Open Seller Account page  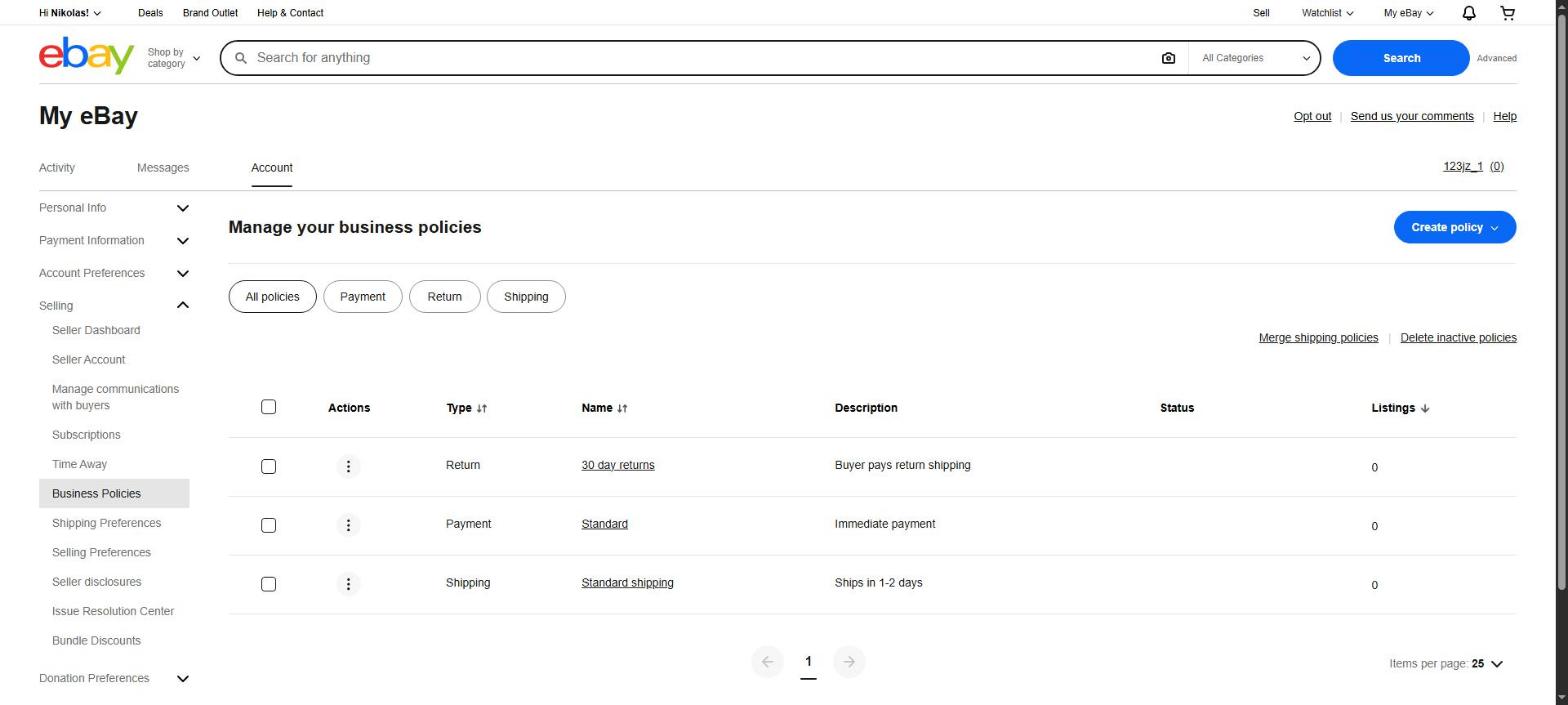[88, 360]
